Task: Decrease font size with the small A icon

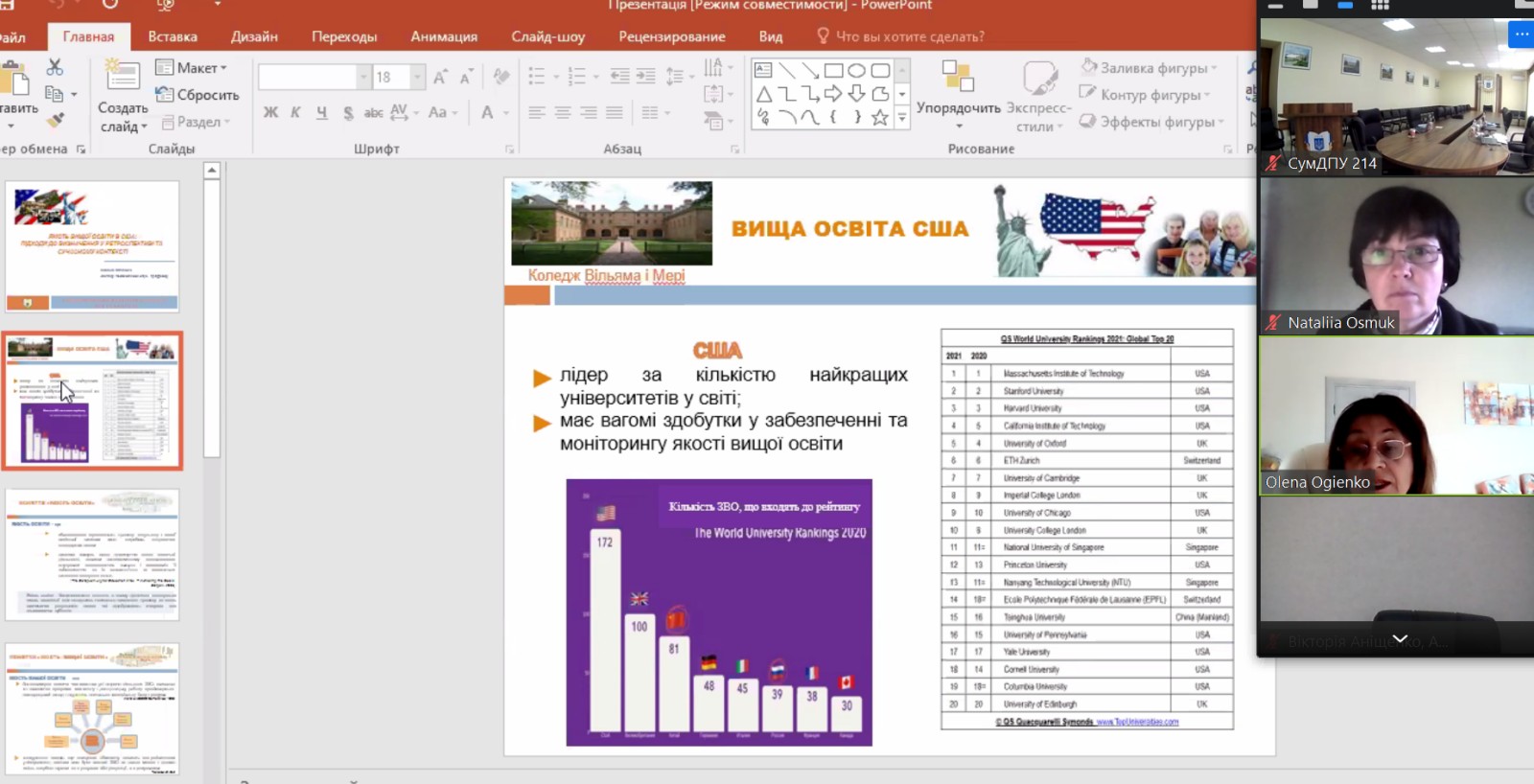Action: point(466,77)
